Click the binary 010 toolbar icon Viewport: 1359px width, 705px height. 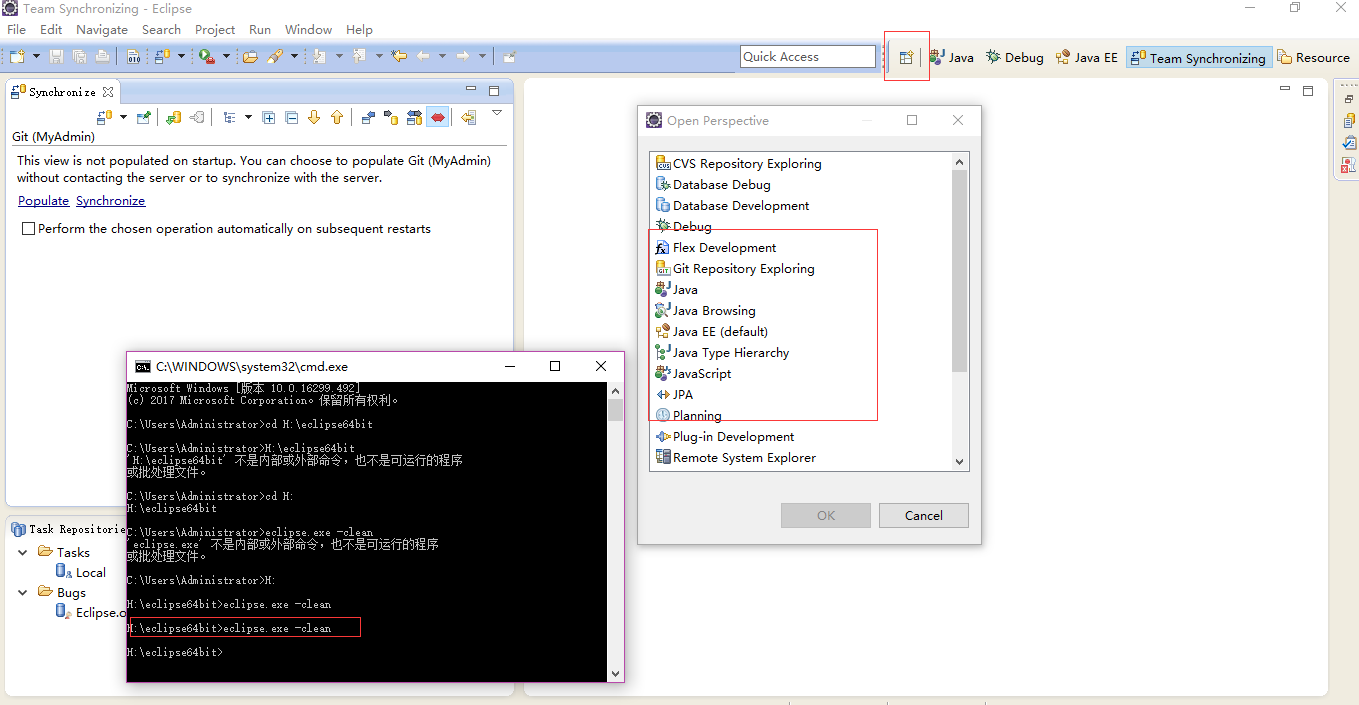134,57
